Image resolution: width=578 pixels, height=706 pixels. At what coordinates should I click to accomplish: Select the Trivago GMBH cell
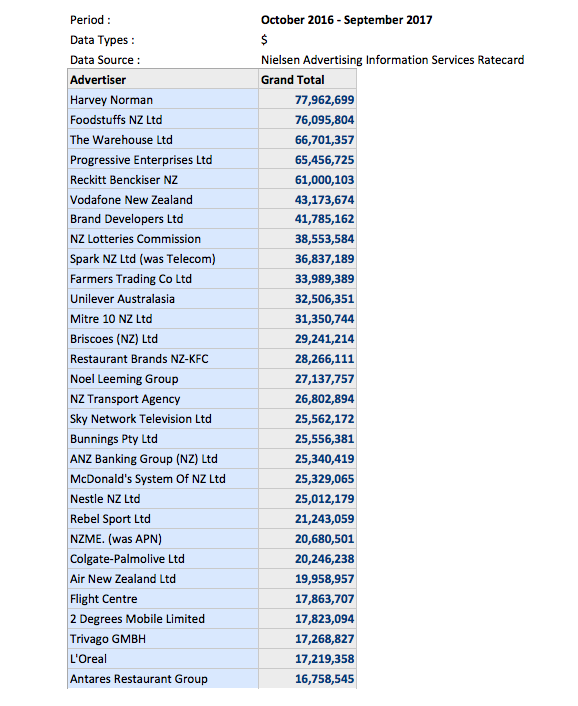pyautogui.click(x=163, y=638)
